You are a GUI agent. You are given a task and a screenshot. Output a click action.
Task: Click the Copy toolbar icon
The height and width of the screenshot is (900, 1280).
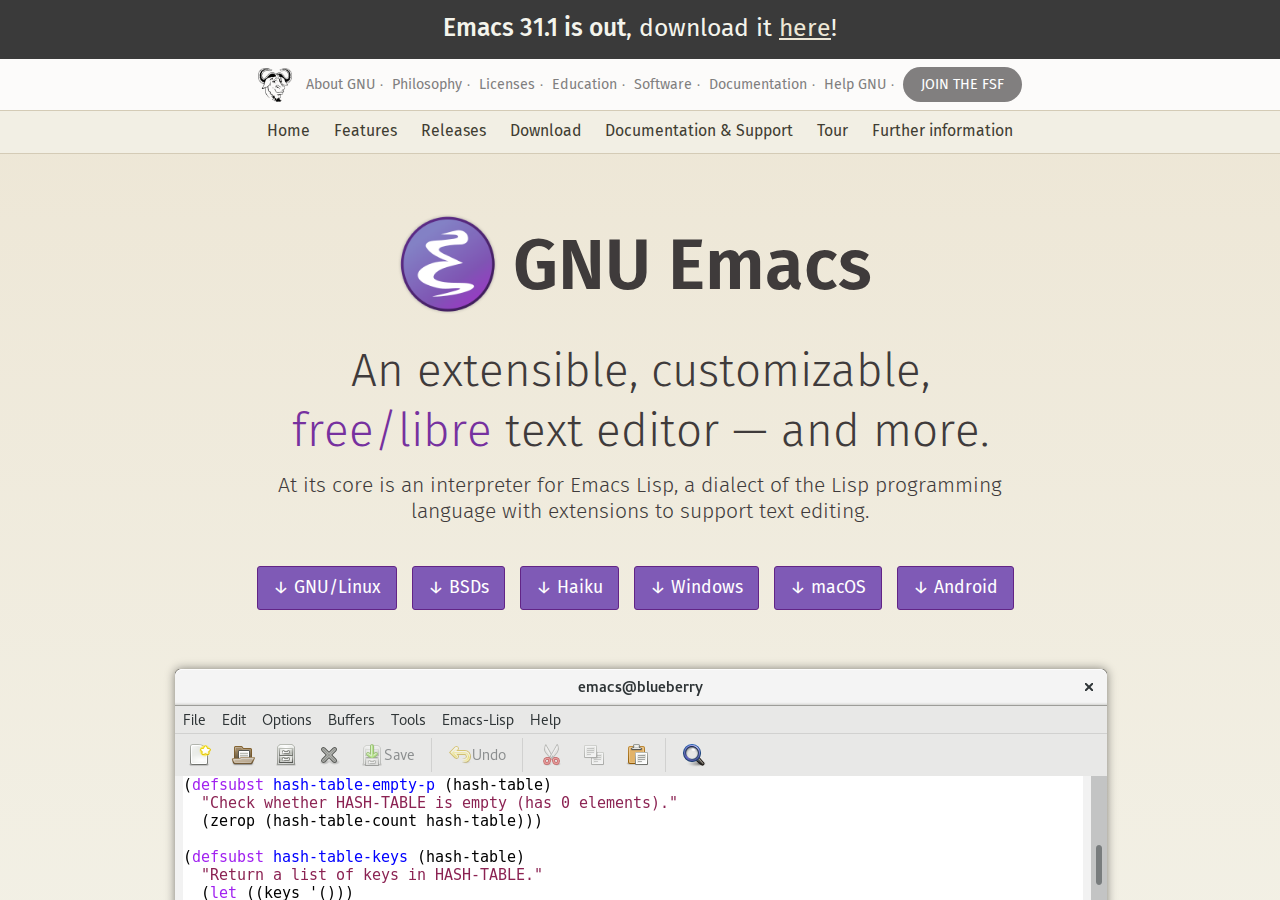point(594,755)
